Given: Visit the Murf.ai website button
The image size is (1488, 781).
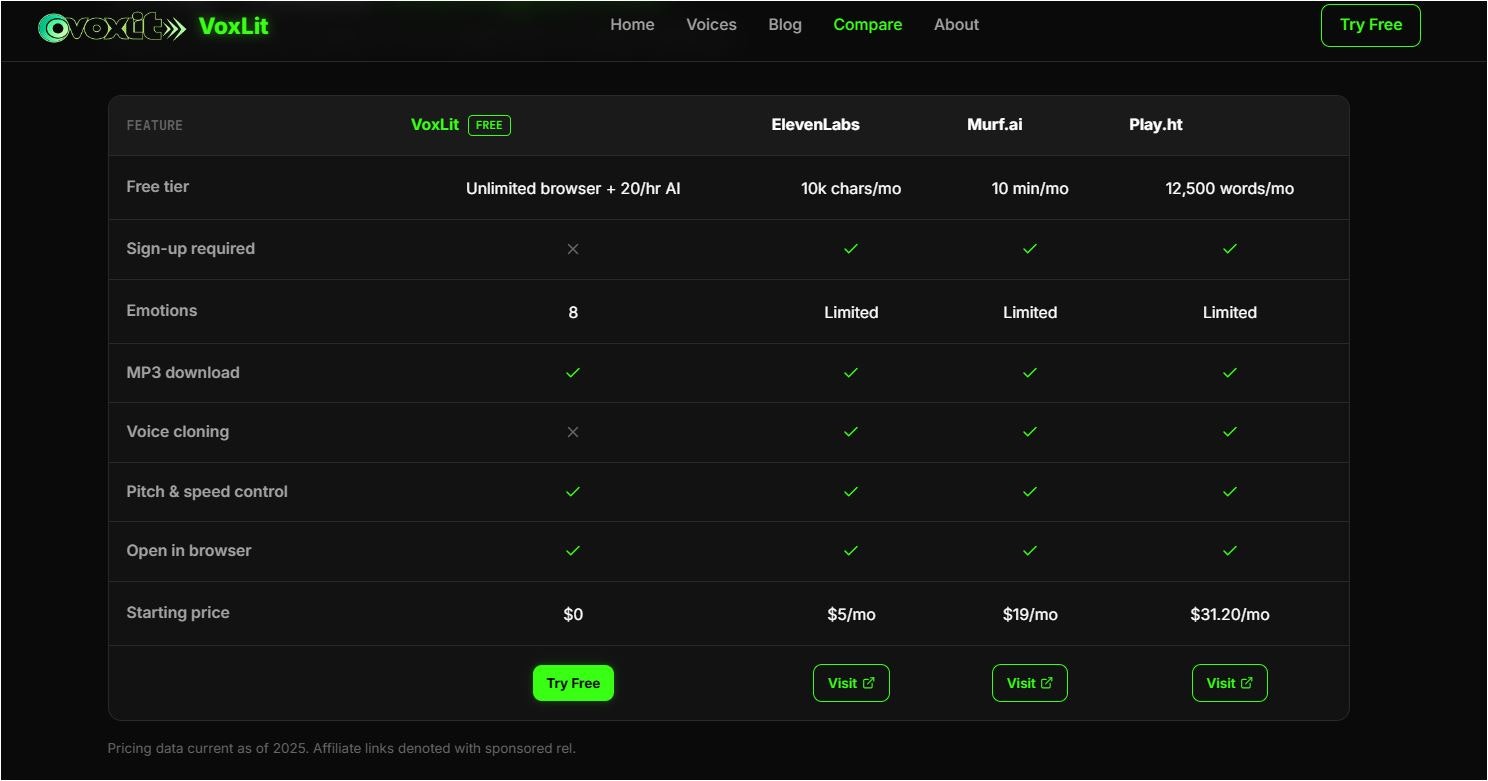Looking at the screenshot, I should click(1030, 683).
